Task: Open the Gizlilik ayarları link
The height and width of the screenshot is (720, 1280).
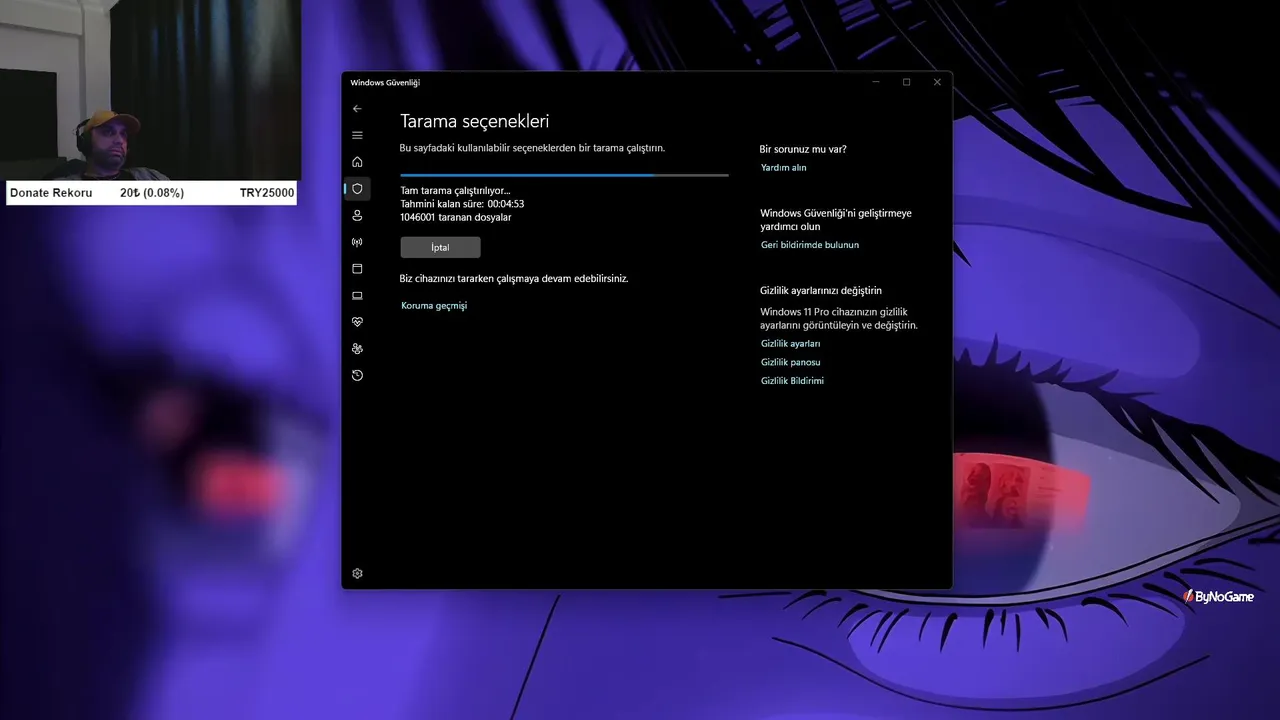Action: [x=790, y=343]
